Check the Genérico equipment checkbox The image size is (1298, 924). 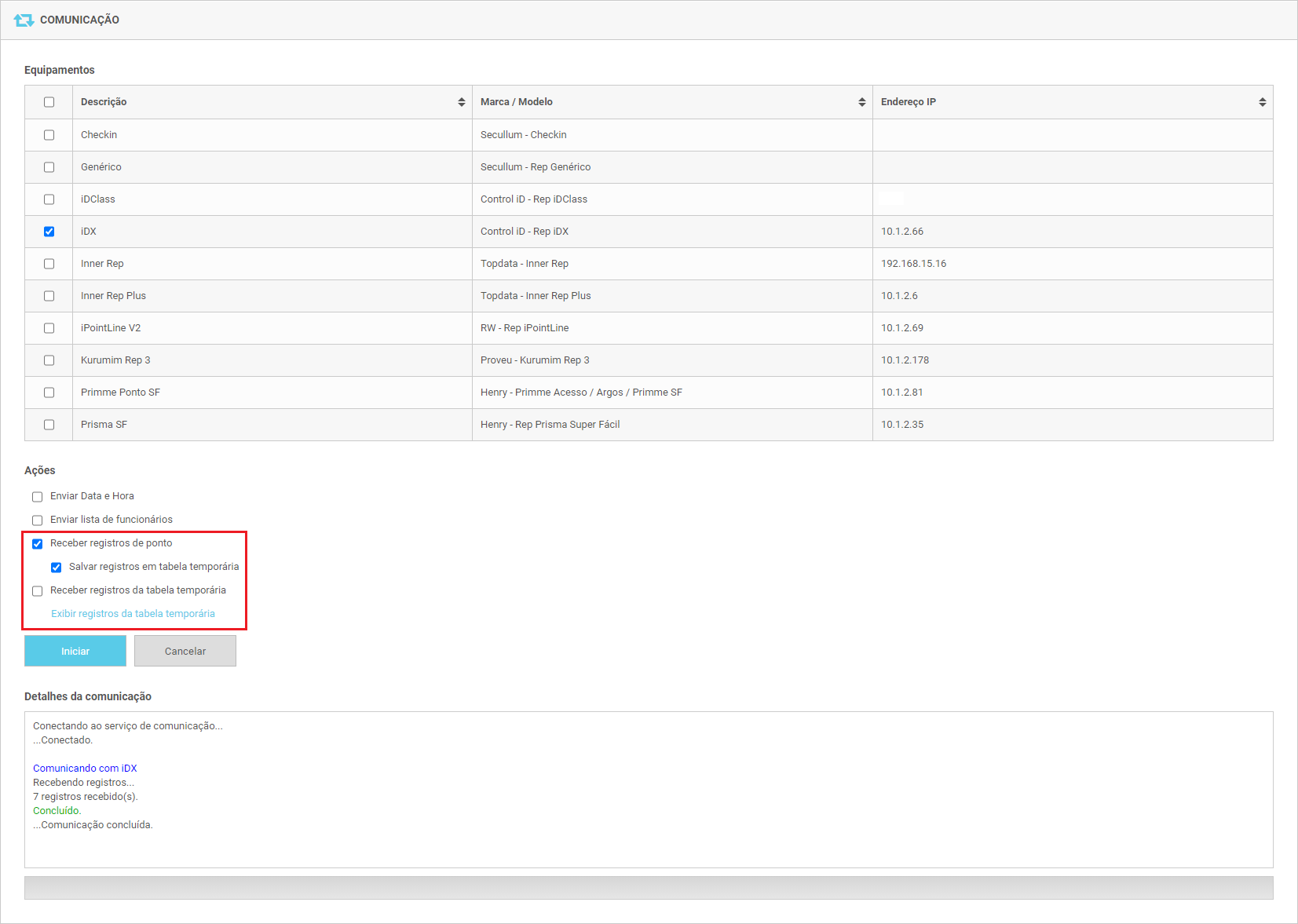(49, 167)
